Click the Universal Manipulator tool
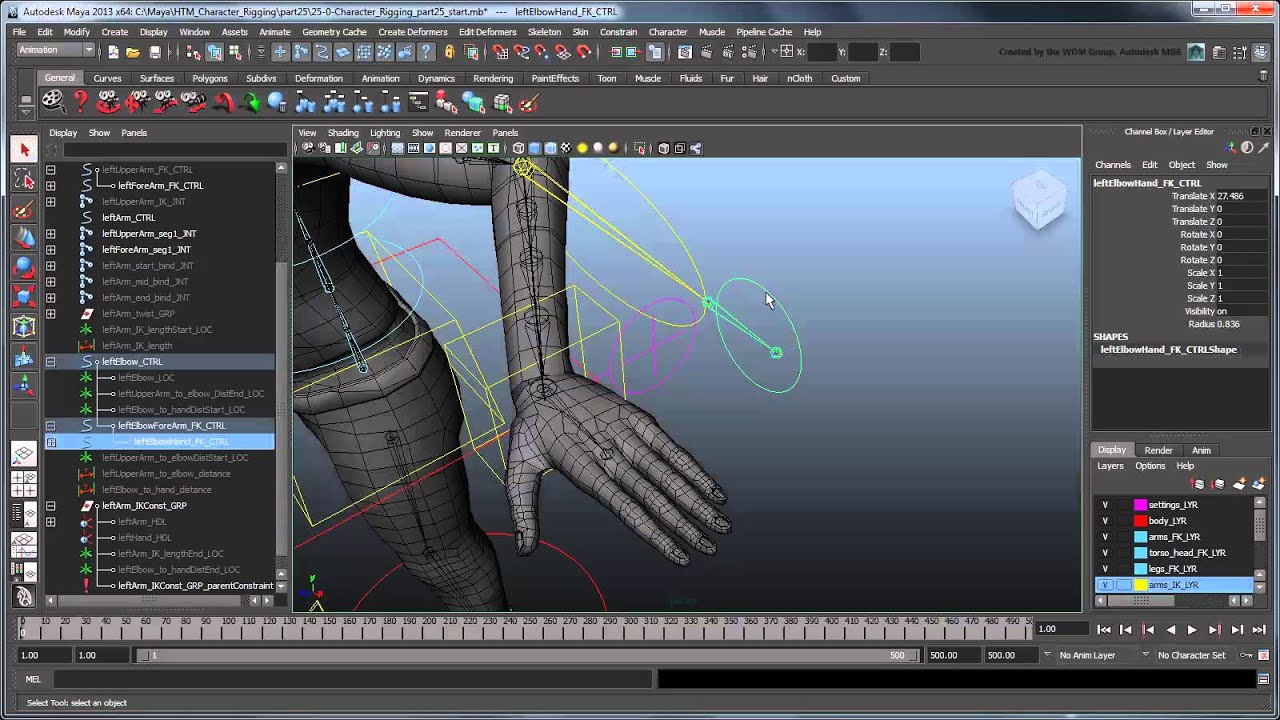 point(24,327)
